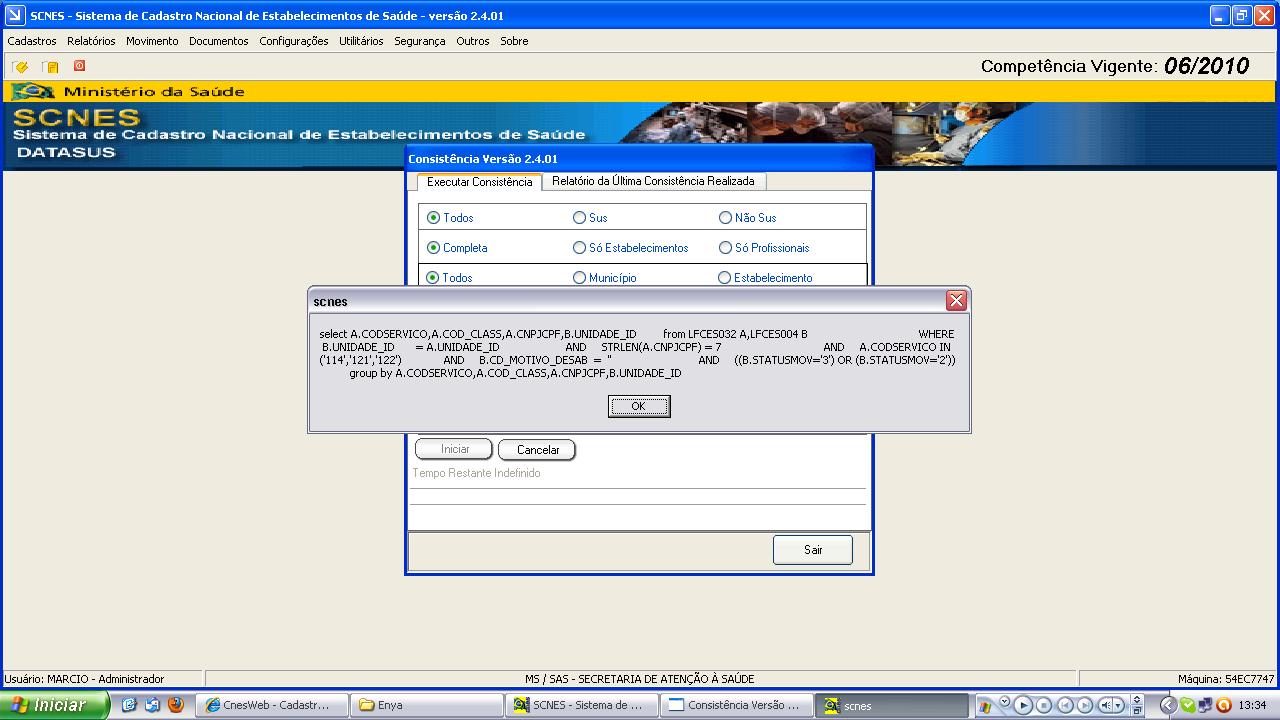Click the Máquina 54EC7747 status entry
This screenshot has width=1280, height=720.
(x=1226, y=679)
